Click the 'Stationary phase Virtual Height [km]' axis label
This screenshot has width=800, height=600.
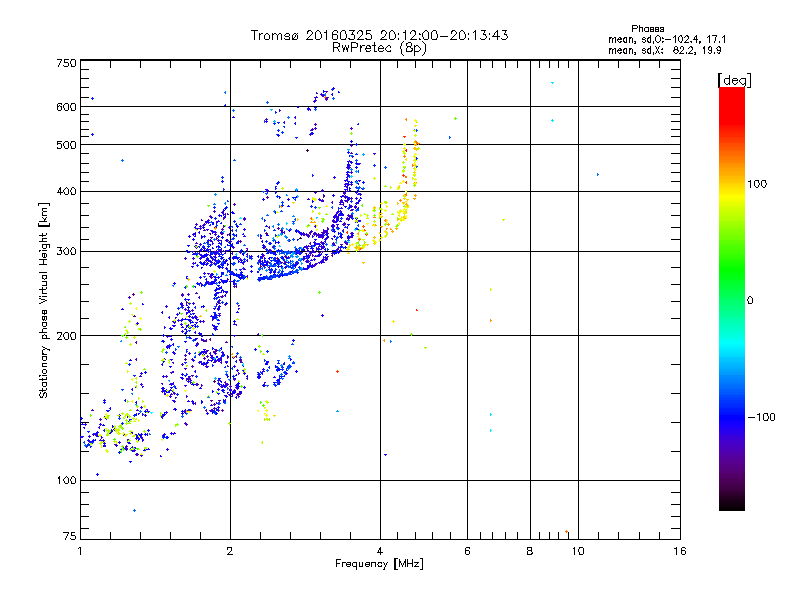tap(44, 300)
